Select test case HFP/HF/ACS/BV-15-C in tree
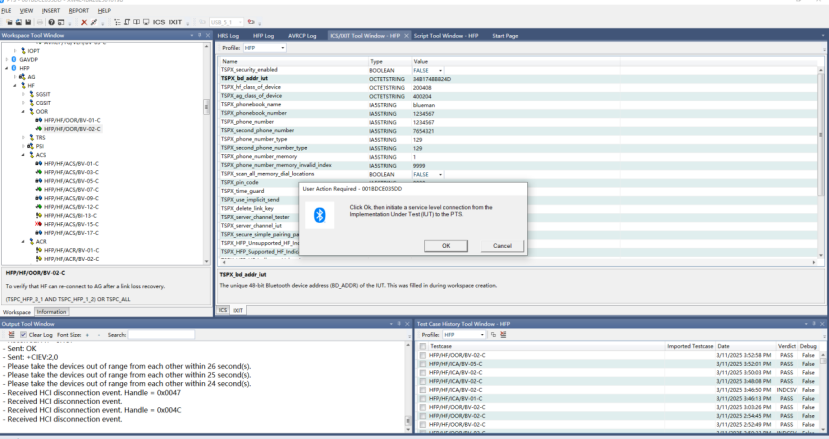This screenshot has height=439, width=829. click(x=71, y=224)
